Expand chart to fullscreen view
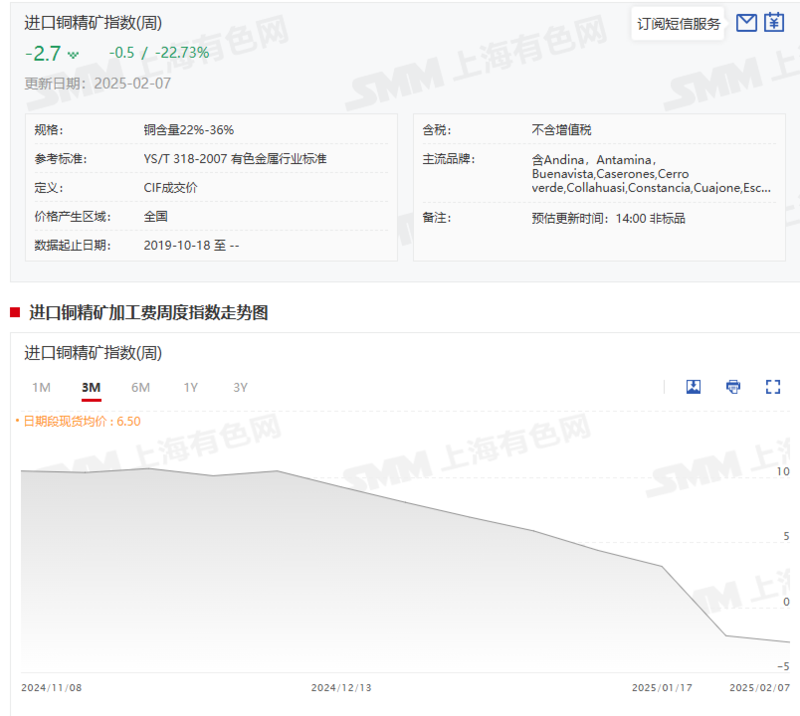 (773, 387)
